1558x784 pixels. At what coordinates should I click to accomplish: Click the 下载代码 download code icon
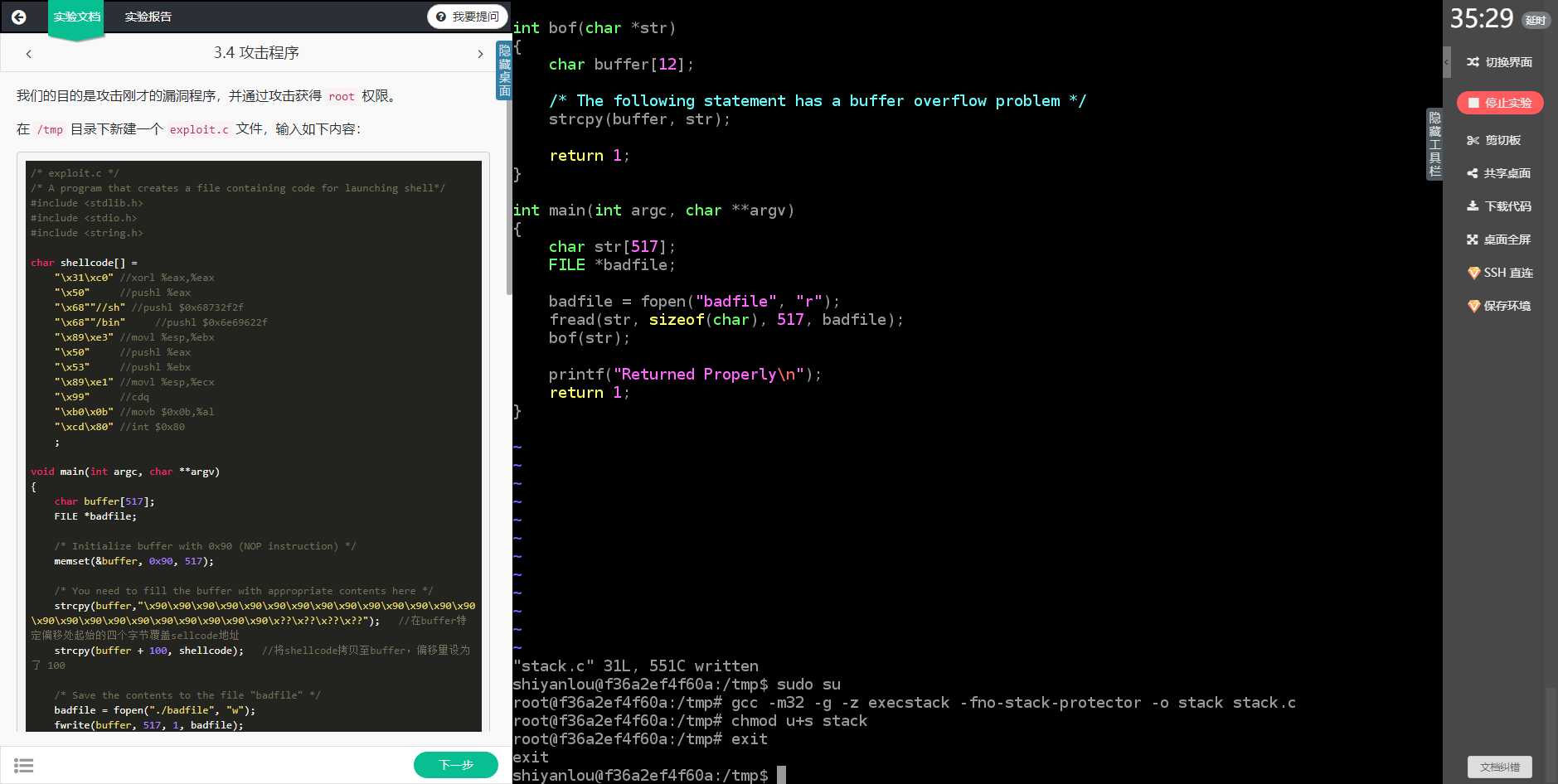click(1473, 206)
